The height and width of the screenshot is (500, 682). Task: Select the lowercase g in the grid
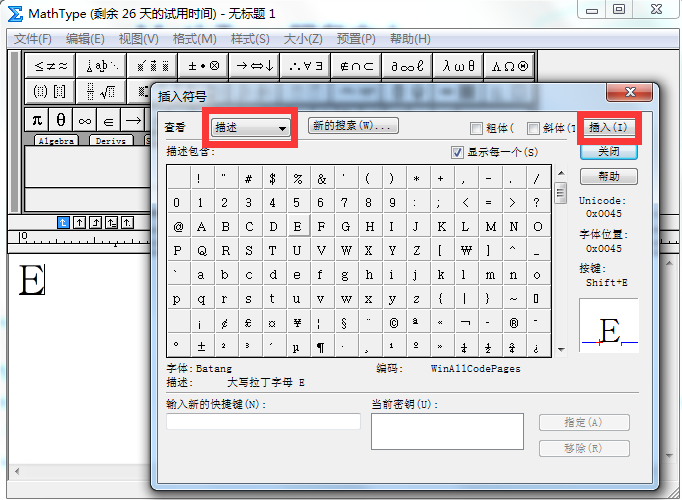[x=345, y=275]
